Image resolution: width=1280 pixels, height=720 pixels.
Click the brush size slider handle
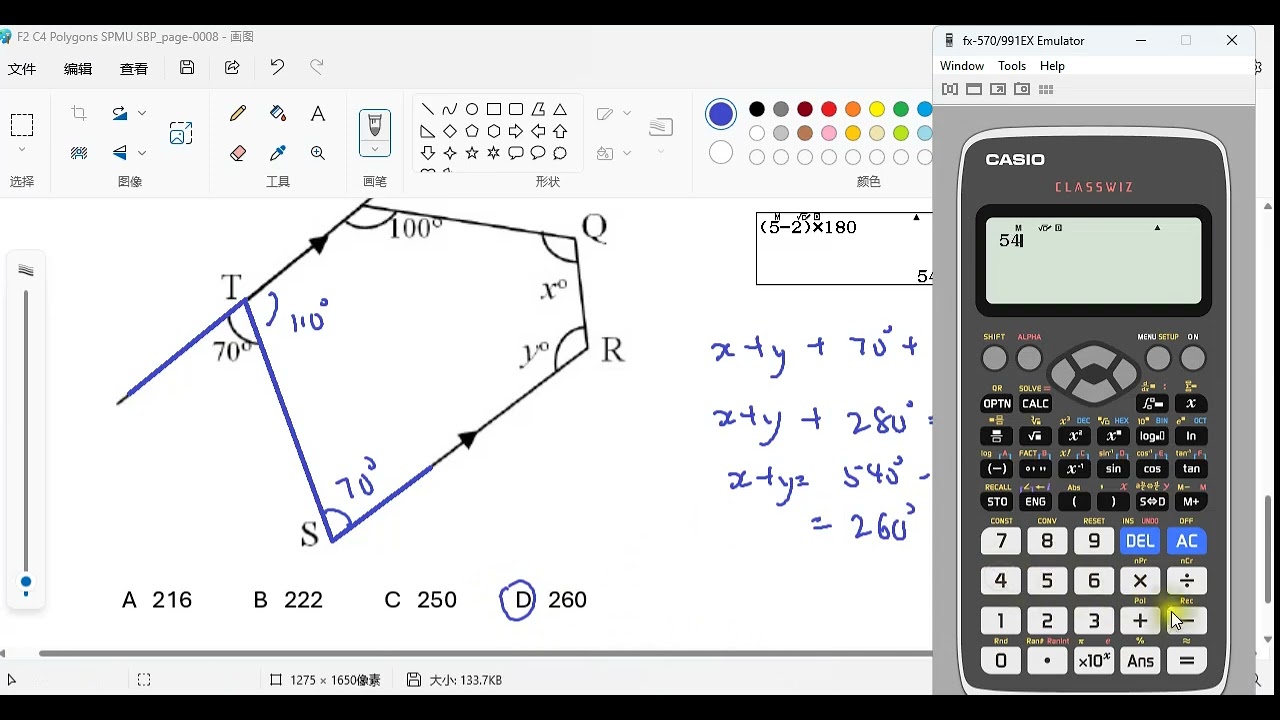click(x=26, y=582)
